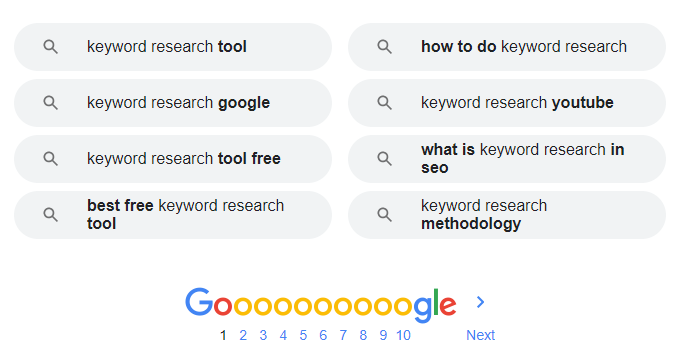
Task: Select the 'keyword research methodology' suggestion
Action: click(507, 215)
